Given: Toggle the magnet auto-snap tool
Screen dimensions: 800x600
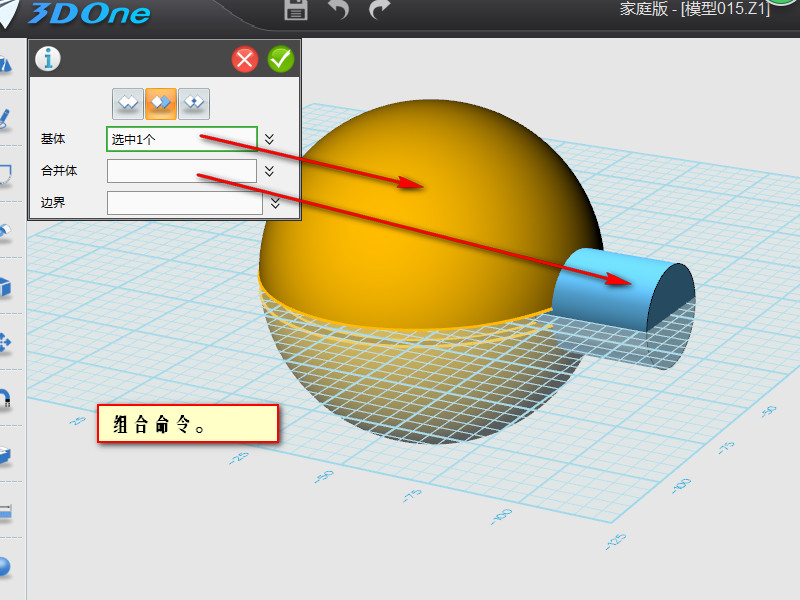Looking at the screenshot, I should point(6,399).
